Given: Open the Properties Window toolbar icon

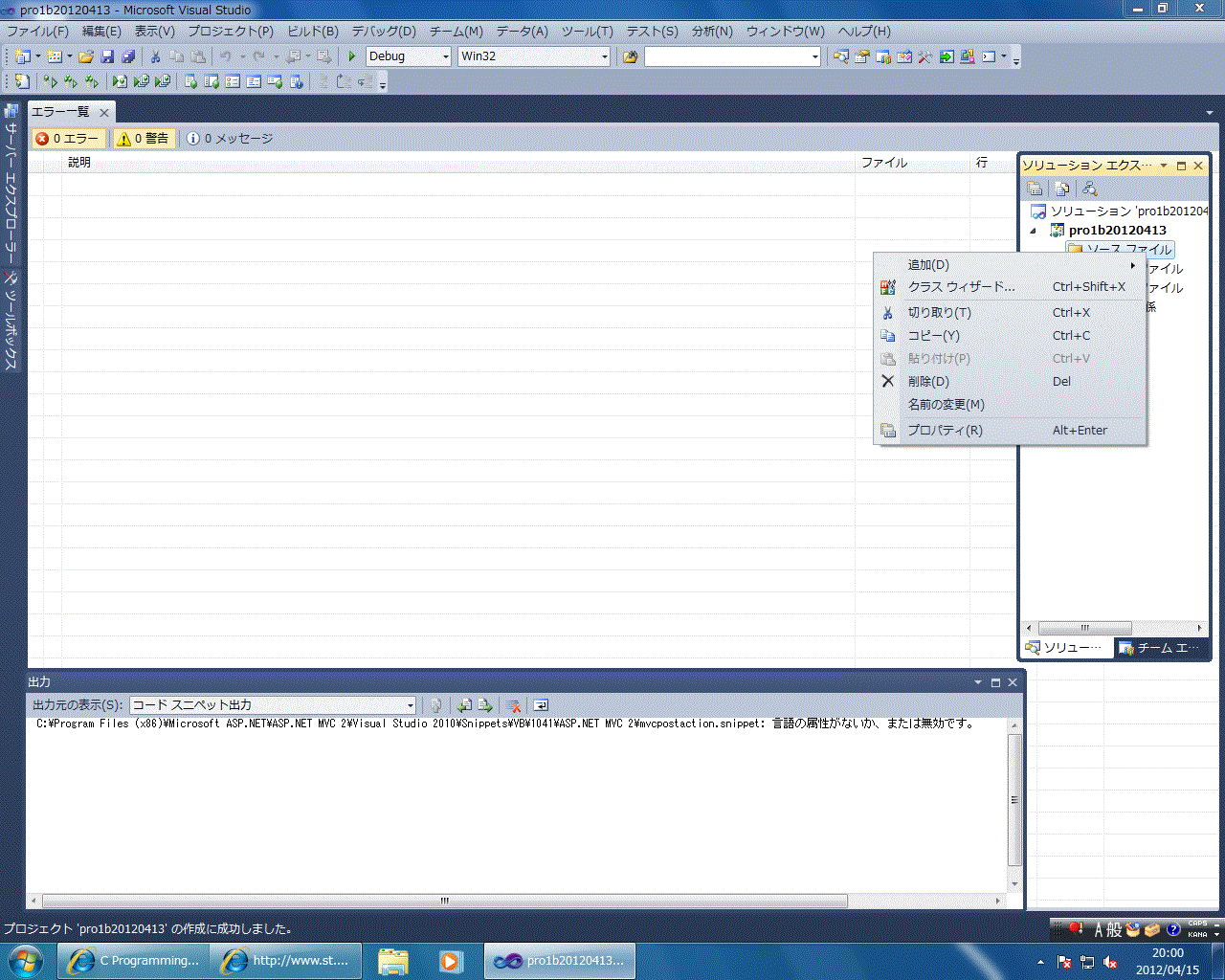Looking at the screenshot, I should (x=862, y=56).
